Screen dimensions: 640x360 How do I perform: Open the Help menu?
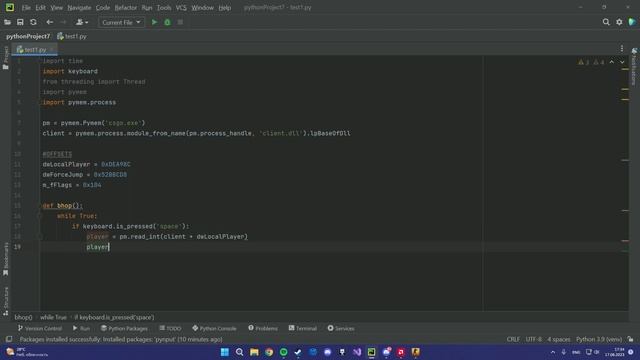pyautogui.click(x=224, y=7)
